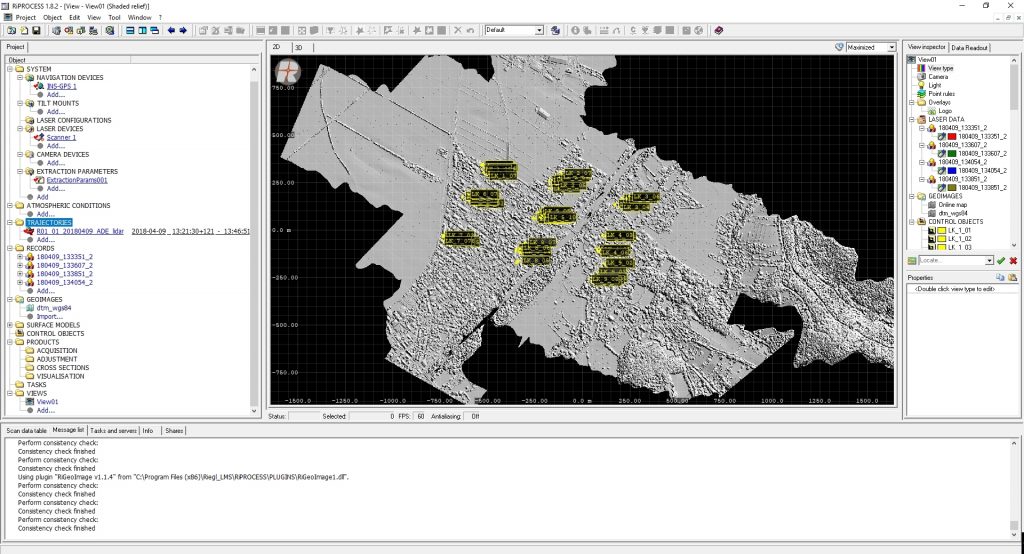Click the View type icon in inspector
1024x554 pixels.
[921, 68]
